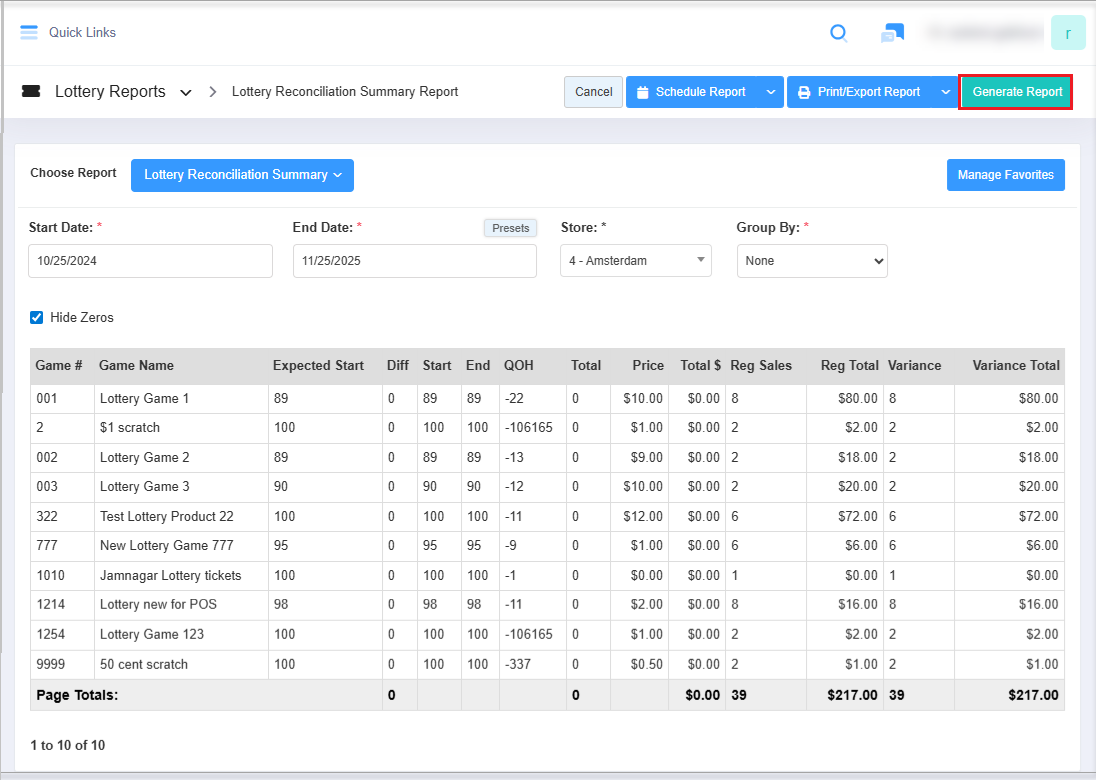Click the Cancel button
The width and height of the screenshot is (1096, 780).
(x=593, y=92)
